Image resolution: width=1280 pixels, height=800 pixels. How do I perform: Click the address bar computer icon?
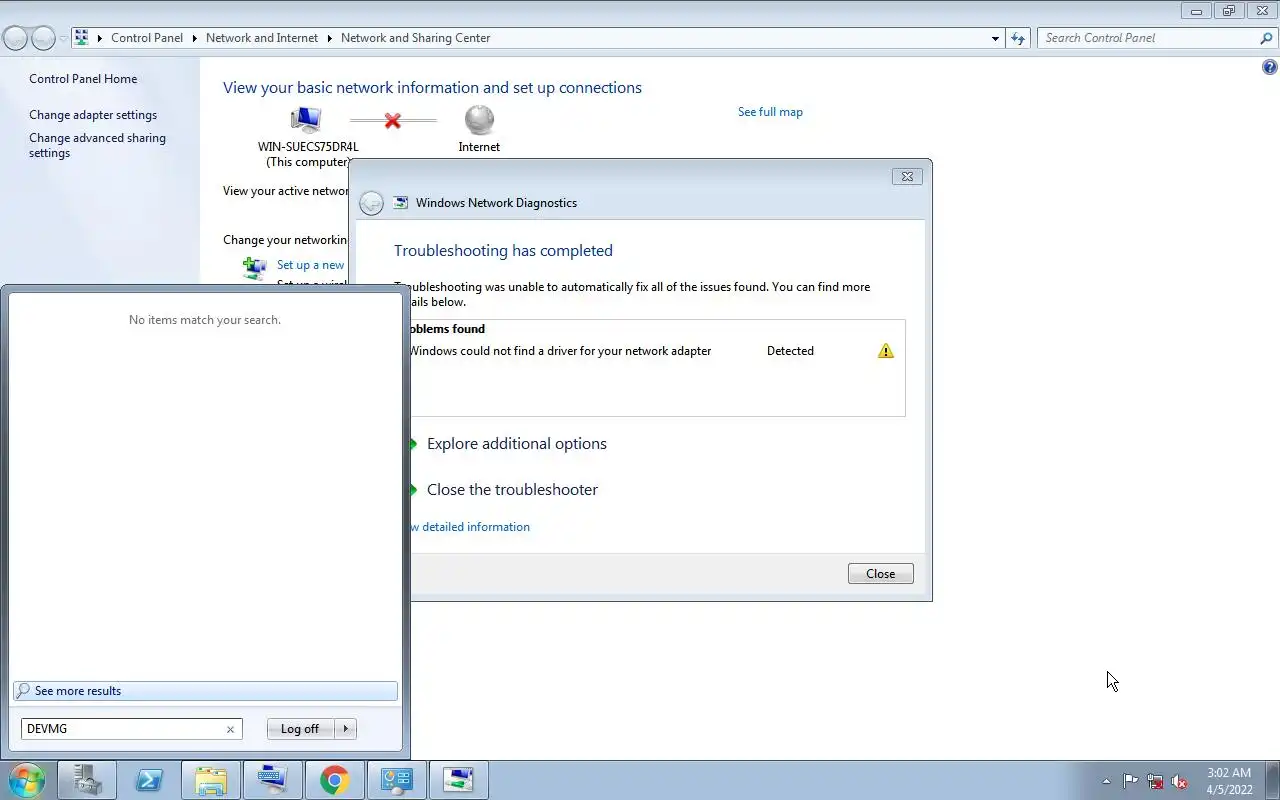pos(82,38)
